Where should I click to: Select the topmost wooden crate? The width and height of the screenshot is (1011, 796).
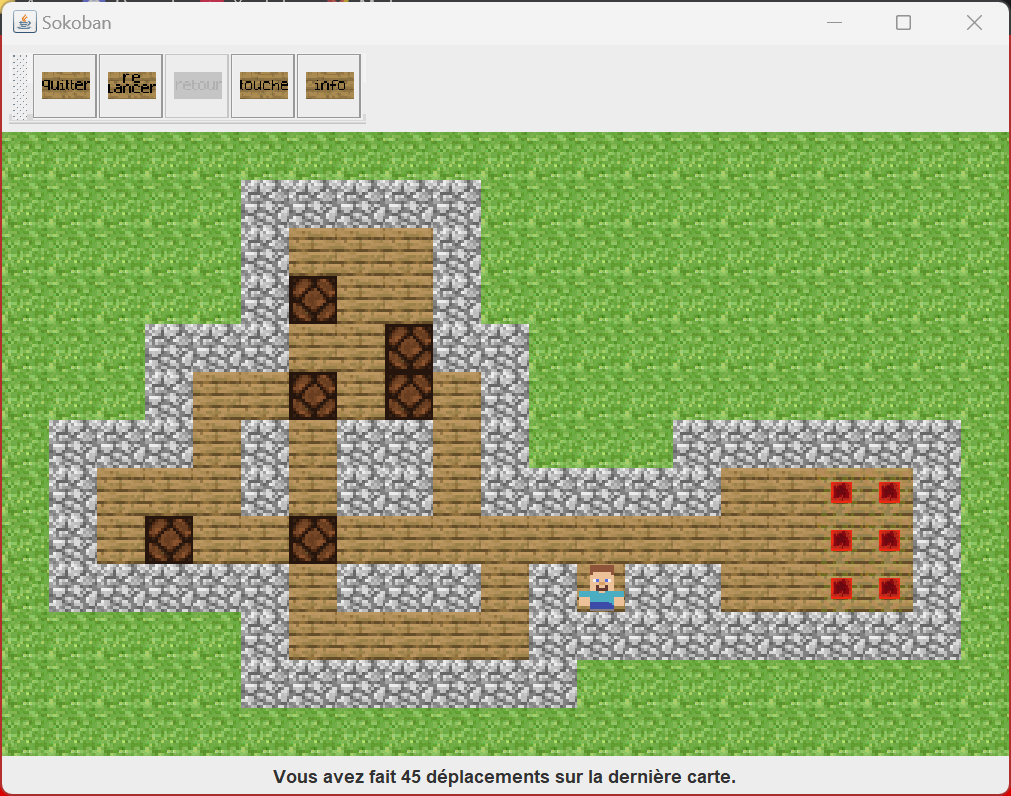313,300
